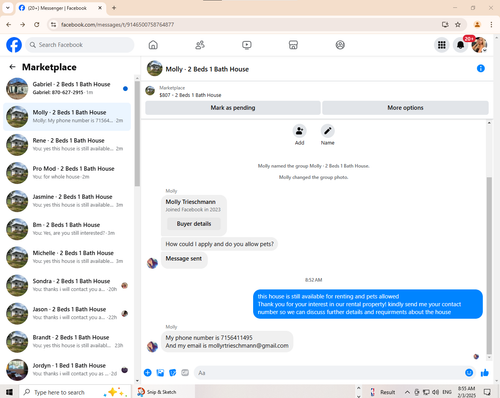This screenshot has width=500, height=398.
Task: Select the Messenger | Facebook tab
Action: [61, 8]
